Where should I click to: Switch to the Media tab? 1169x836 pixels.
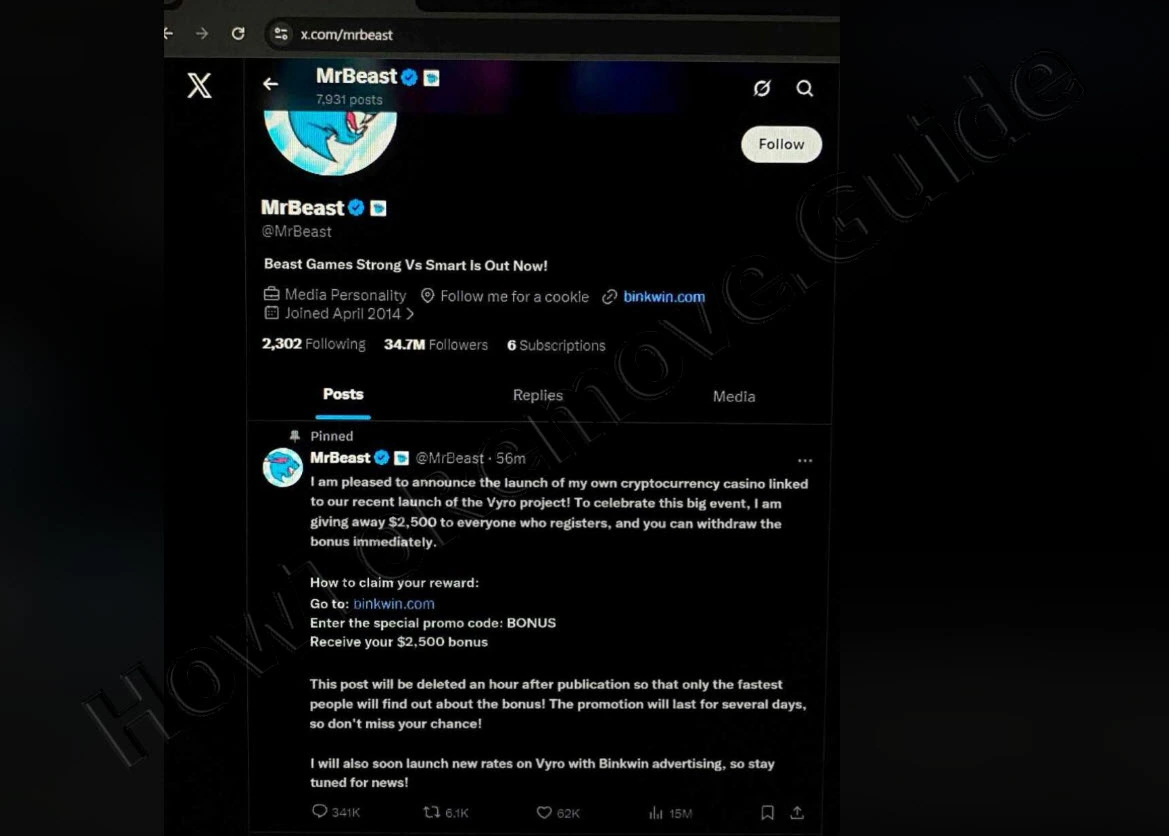tap(734, 397)
